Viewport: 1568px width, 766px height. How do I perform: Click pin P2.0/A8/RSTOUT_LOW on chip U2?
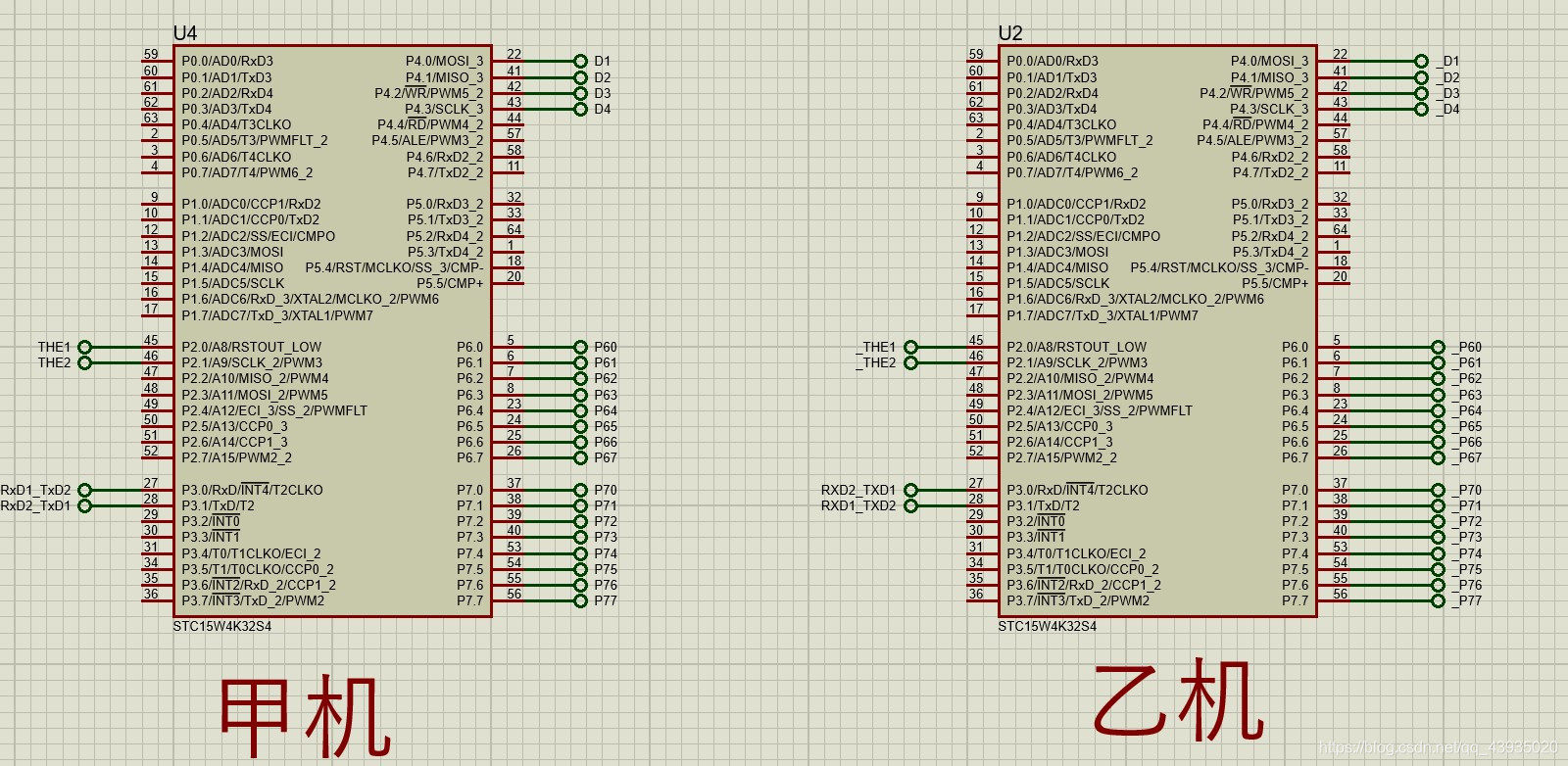(1077, 347)
